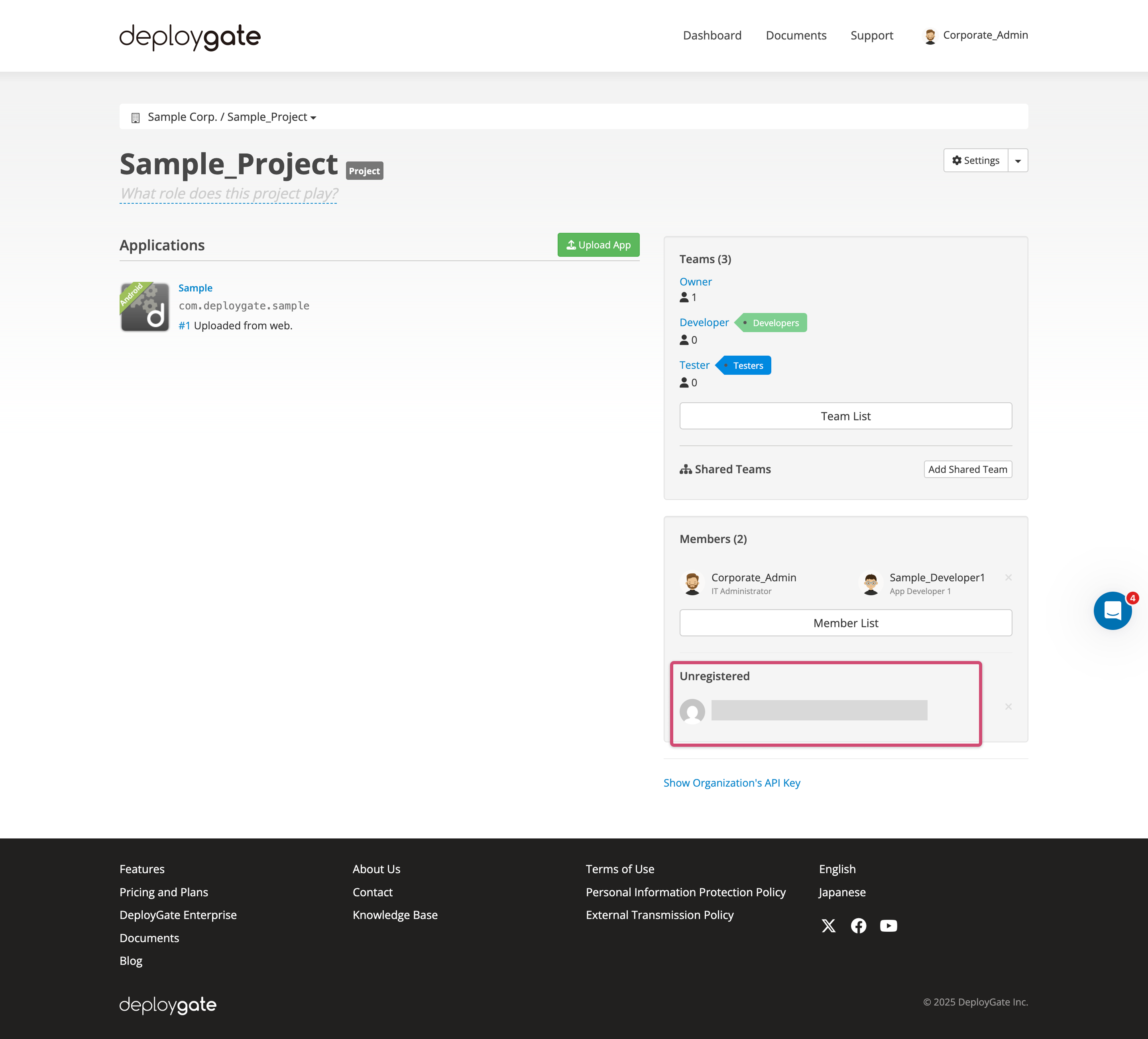Open DeployGate's X (Twitter) page
The width and height of the screenshot is (1148, 1039).
tap(829, 926)
